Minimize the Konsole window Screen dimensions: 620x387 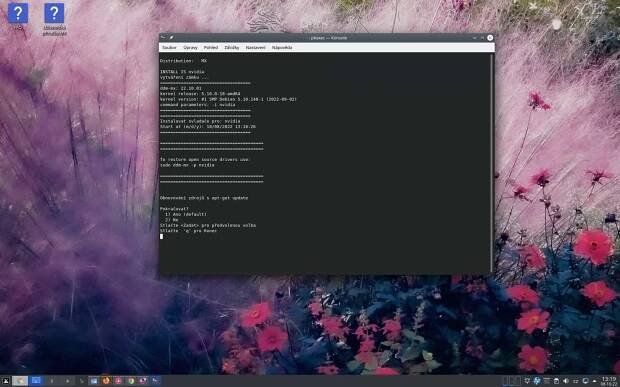[475, 38]
